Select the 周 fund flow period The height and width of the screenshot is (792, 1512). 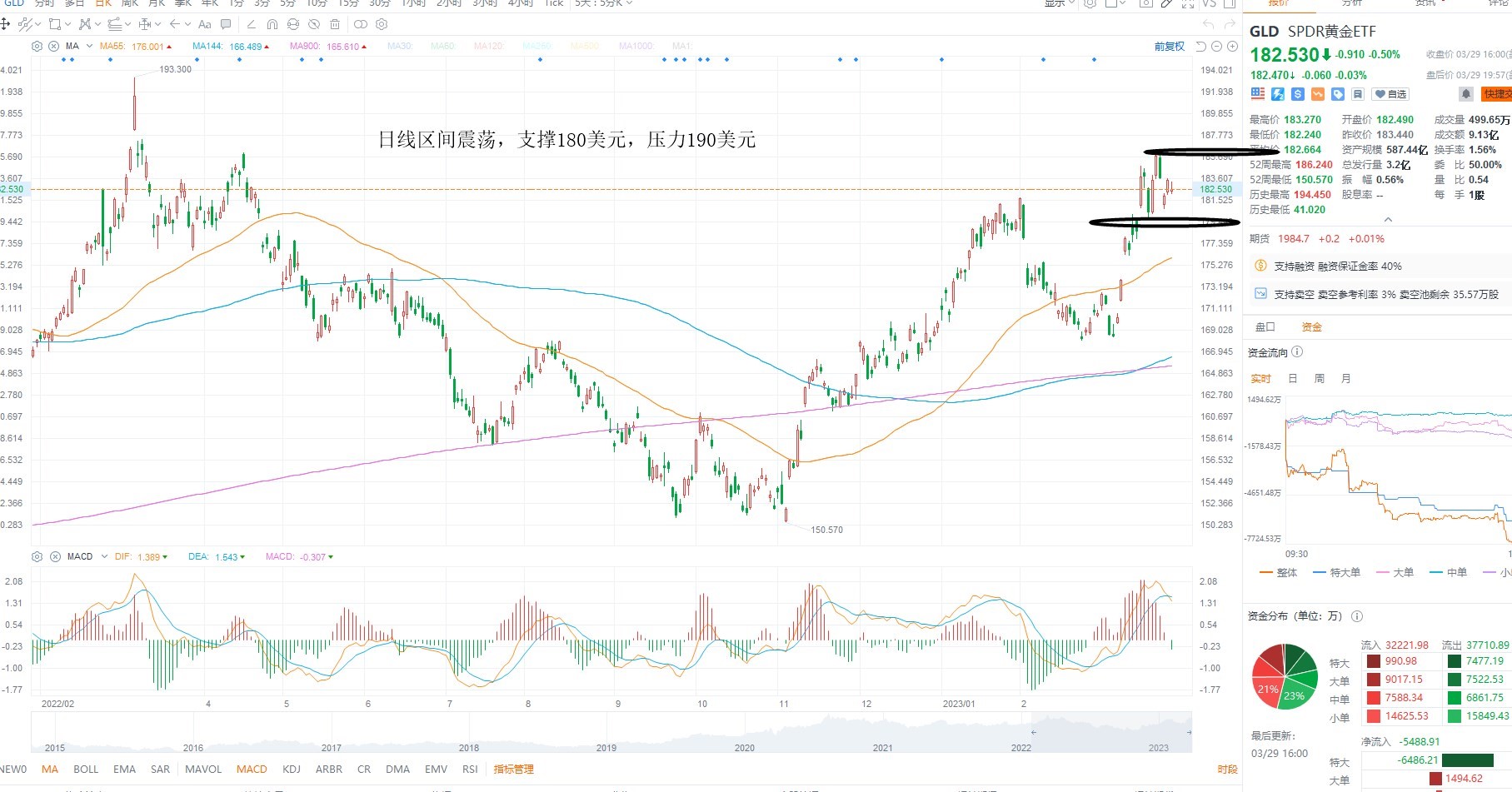pos(1320,378)
